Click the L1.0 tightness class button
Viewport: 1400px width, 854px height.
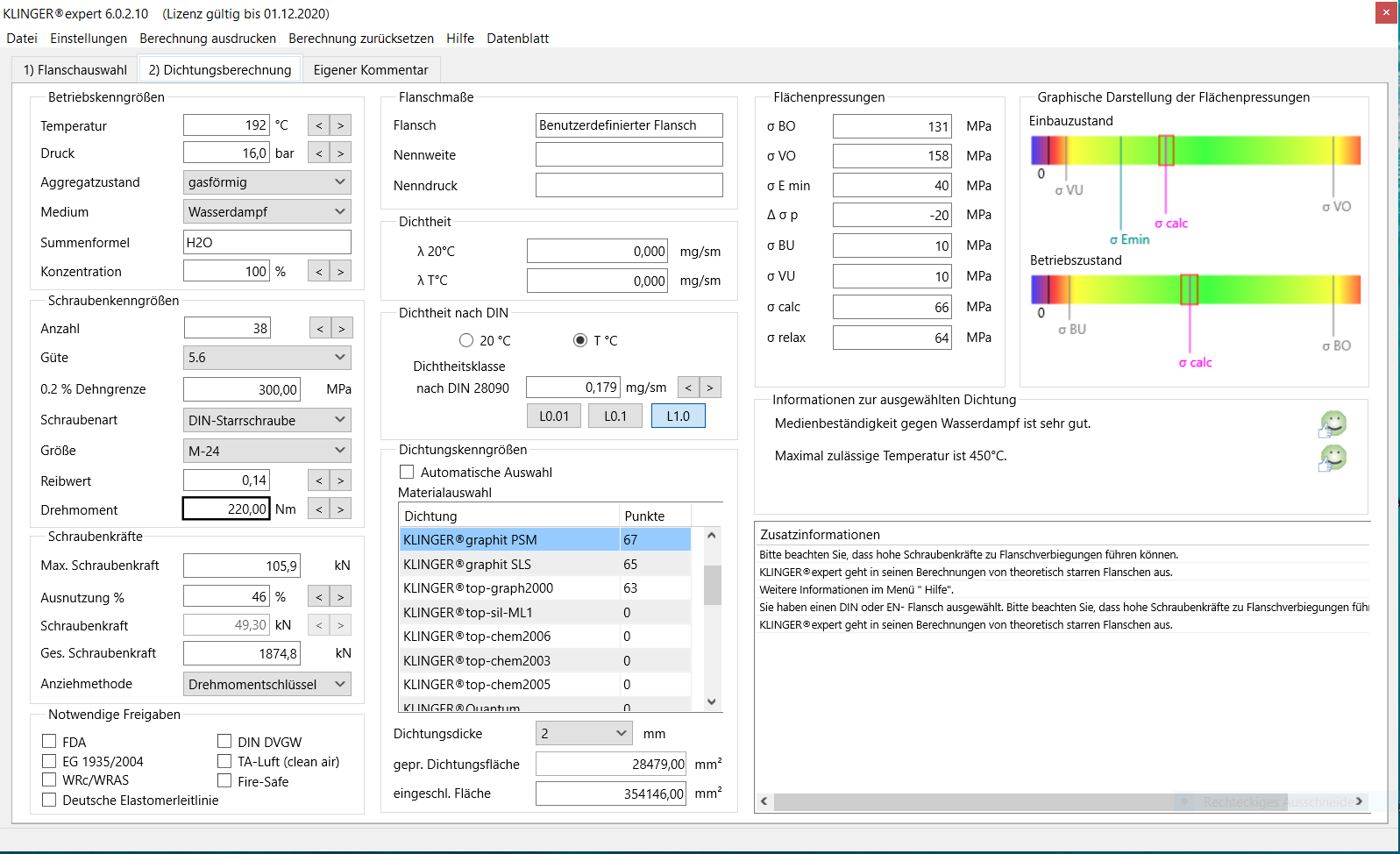[679, 416]
